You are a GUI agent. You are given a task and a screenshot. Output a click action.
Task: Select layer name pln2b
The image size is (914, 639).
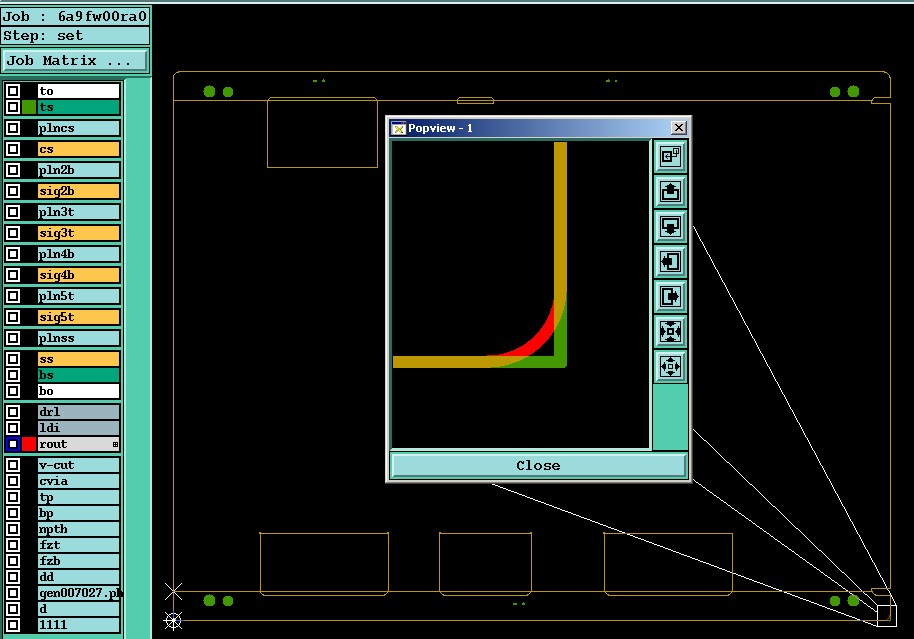click(x=79, y=170)
